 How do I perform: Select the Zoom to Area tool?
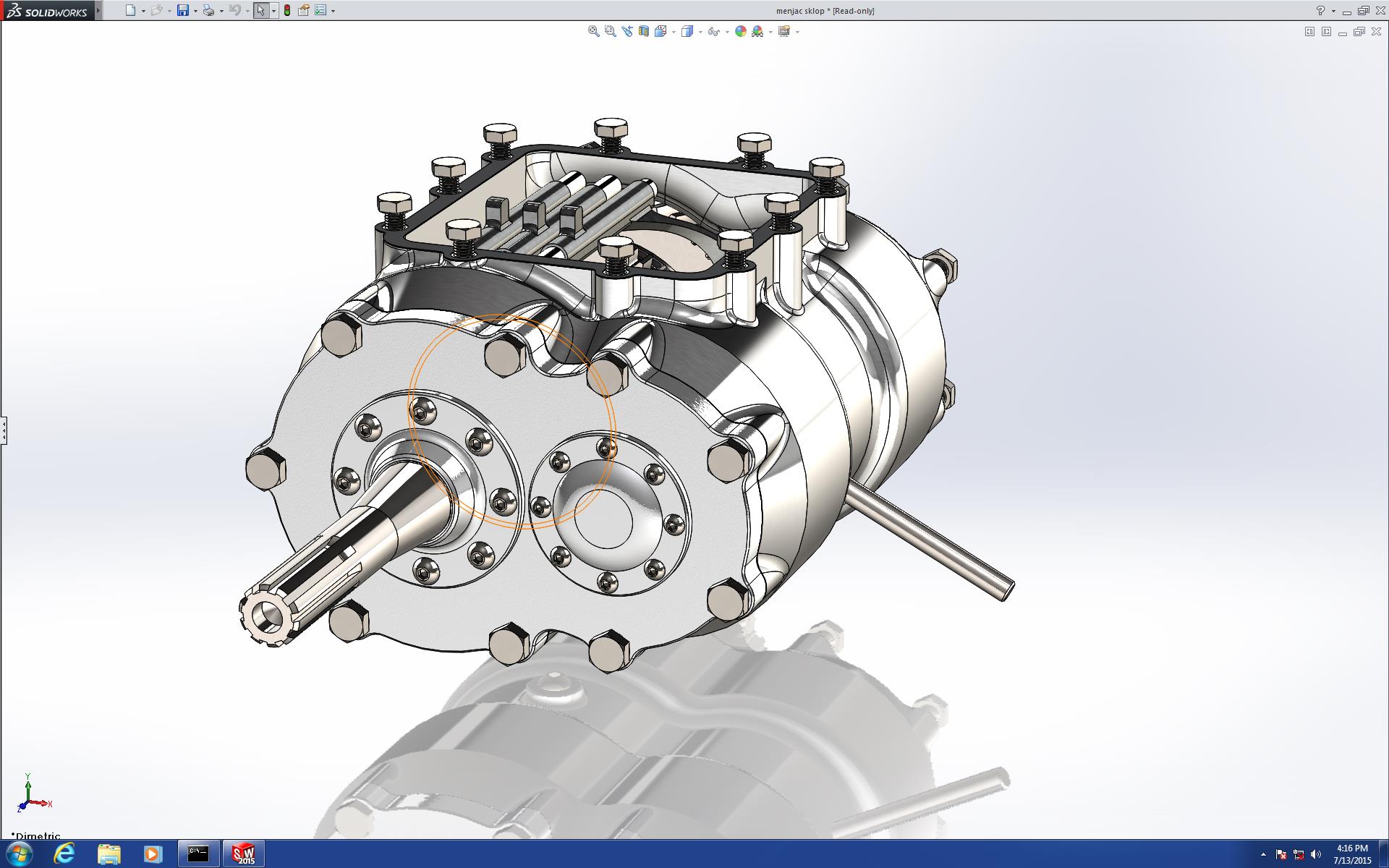(x=610, y=31)
